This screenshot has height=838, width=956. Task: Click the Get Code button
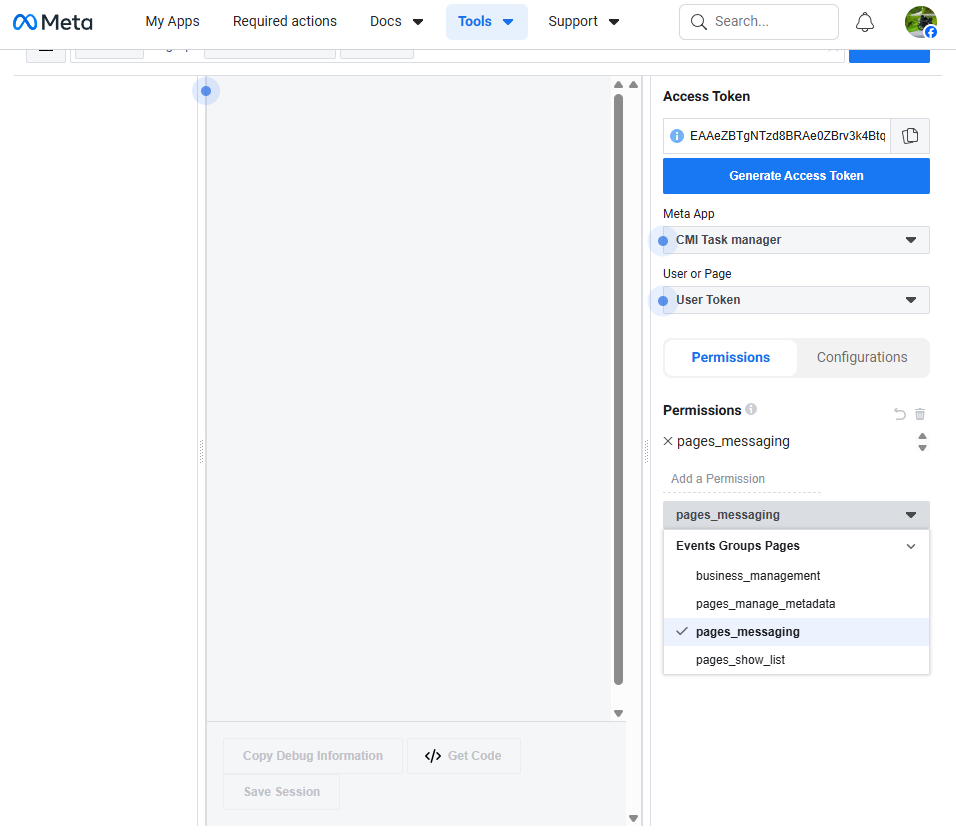[x=463, y=756]
